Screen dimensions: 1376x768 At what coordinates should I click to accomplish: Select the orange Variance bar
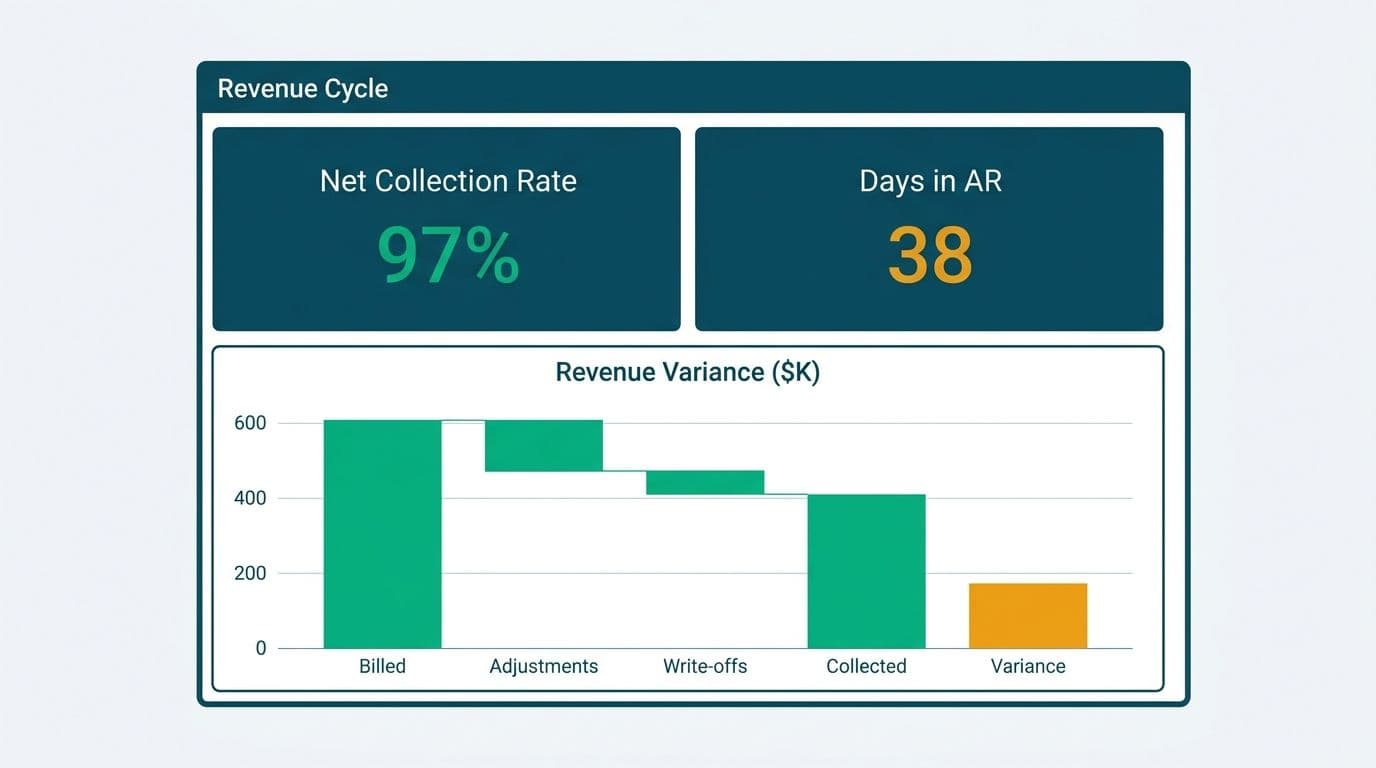1028,615
